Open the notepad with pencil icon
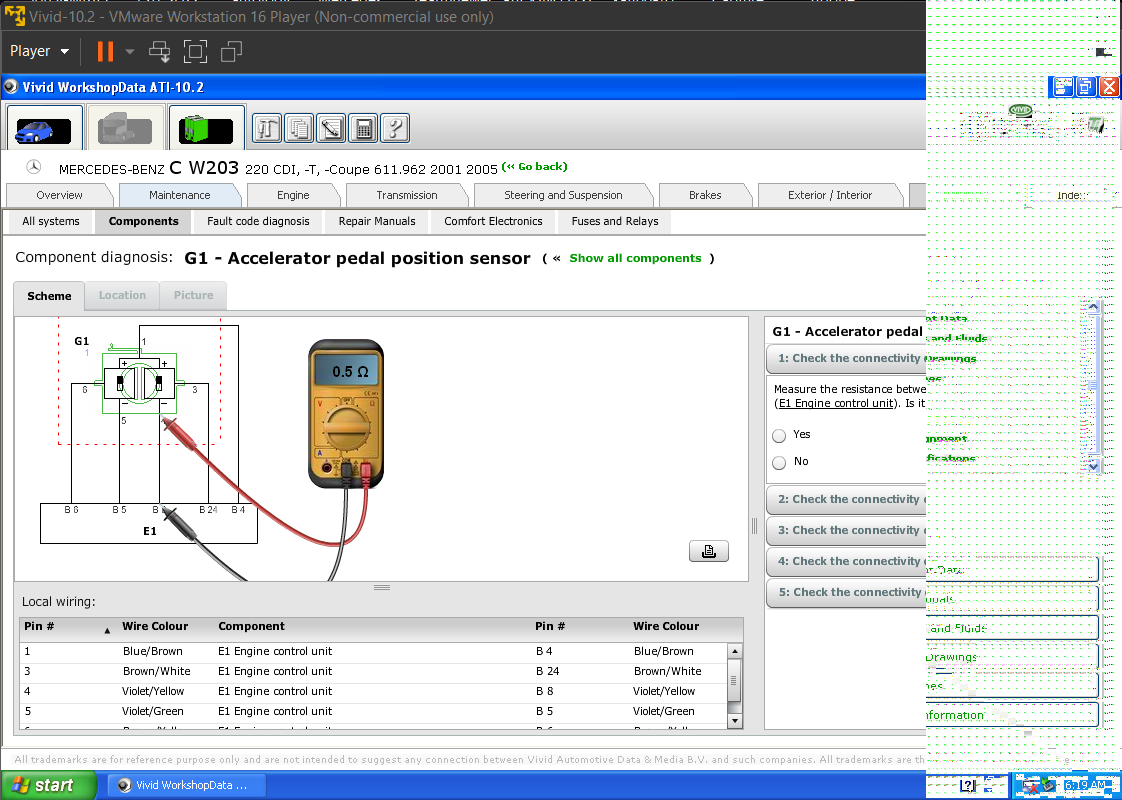The width and height of the screenshot is (1122, 800). [331, 129]
